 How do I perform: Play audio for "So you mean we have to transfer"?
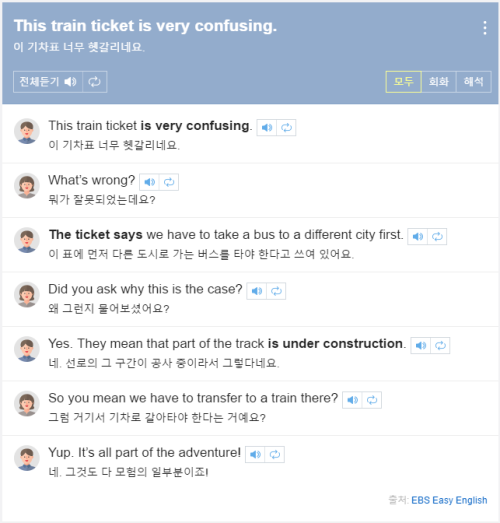pos(352,400)
